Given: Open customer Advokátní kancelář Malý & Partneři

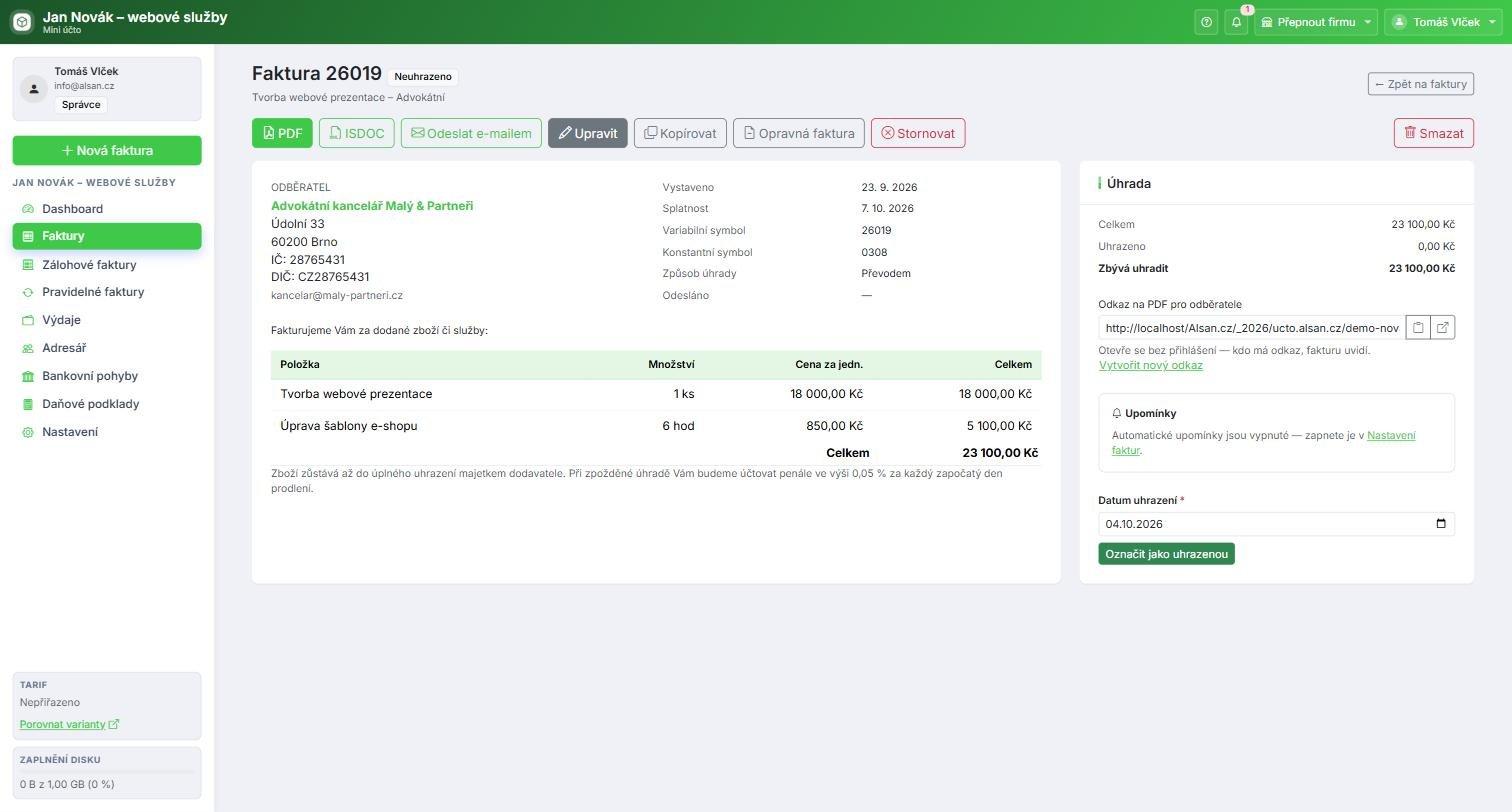Looking at the screenshot, I should coord(372,206).
